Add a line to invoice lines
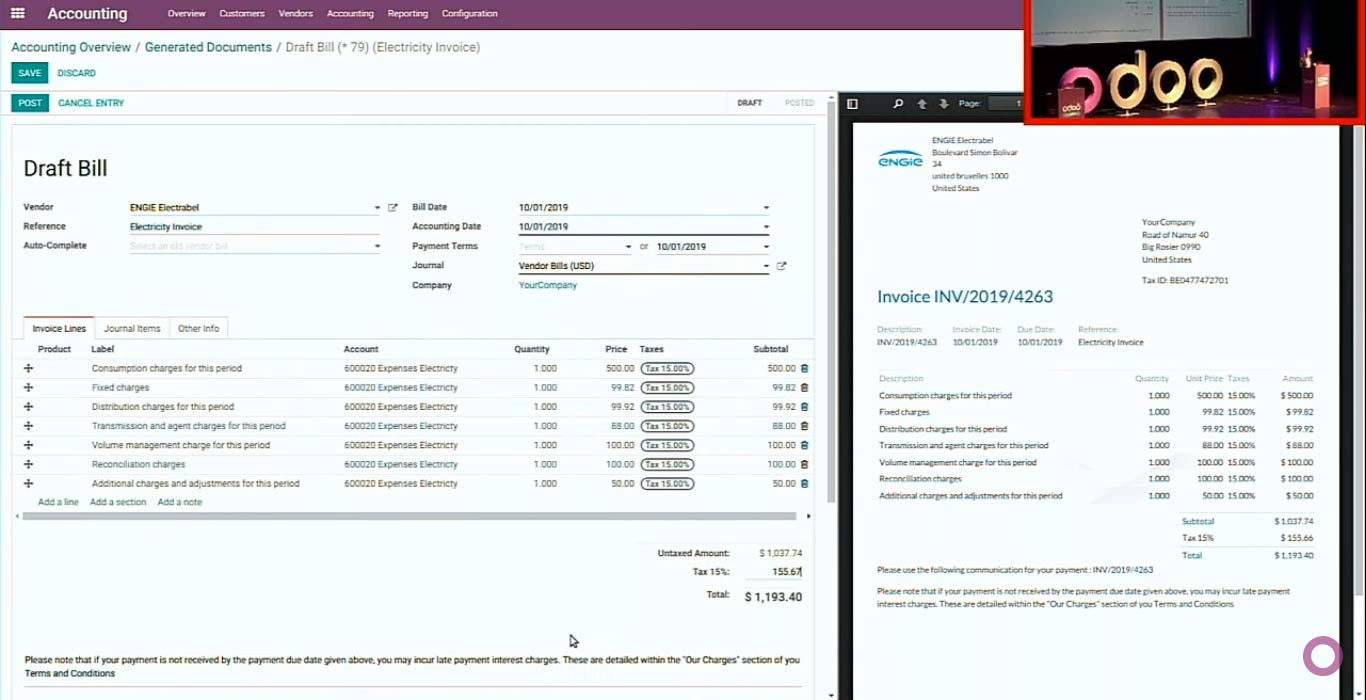This screenshot has height=700, width=1366. [x=58, y=502]
